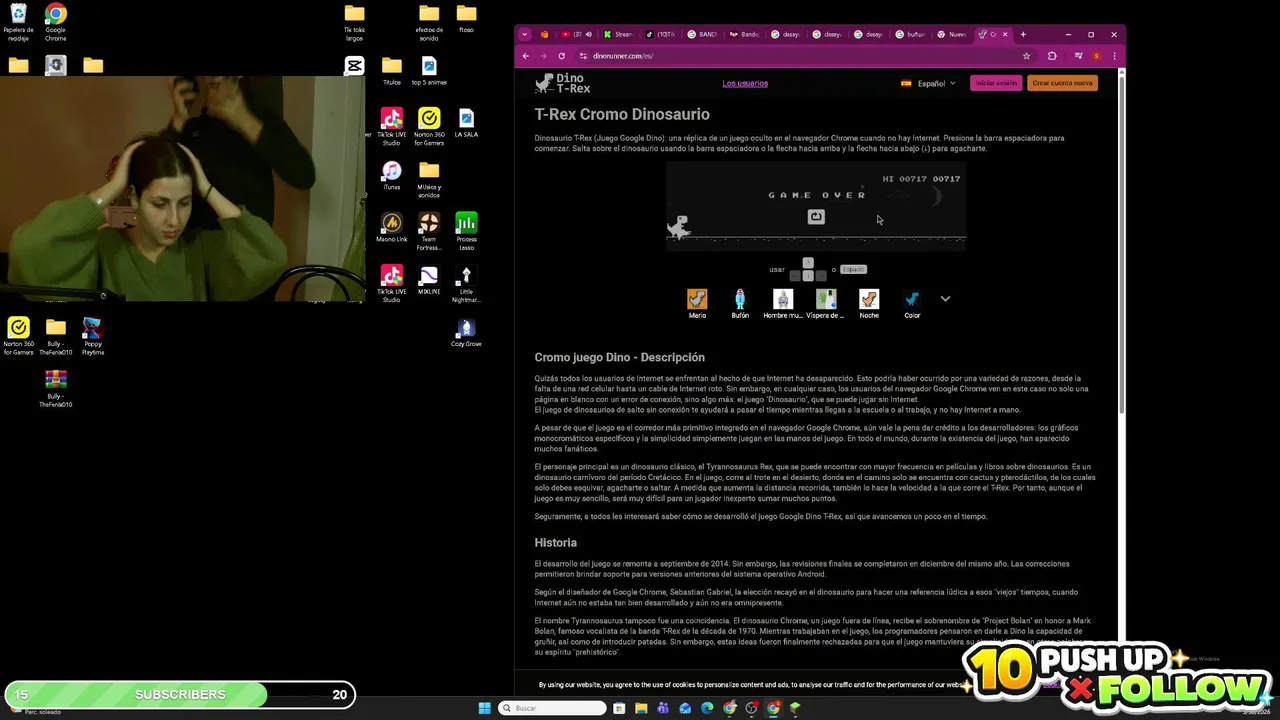Open the CapCut desktop icon
The image size is (1280, 720).
(354, 66)
